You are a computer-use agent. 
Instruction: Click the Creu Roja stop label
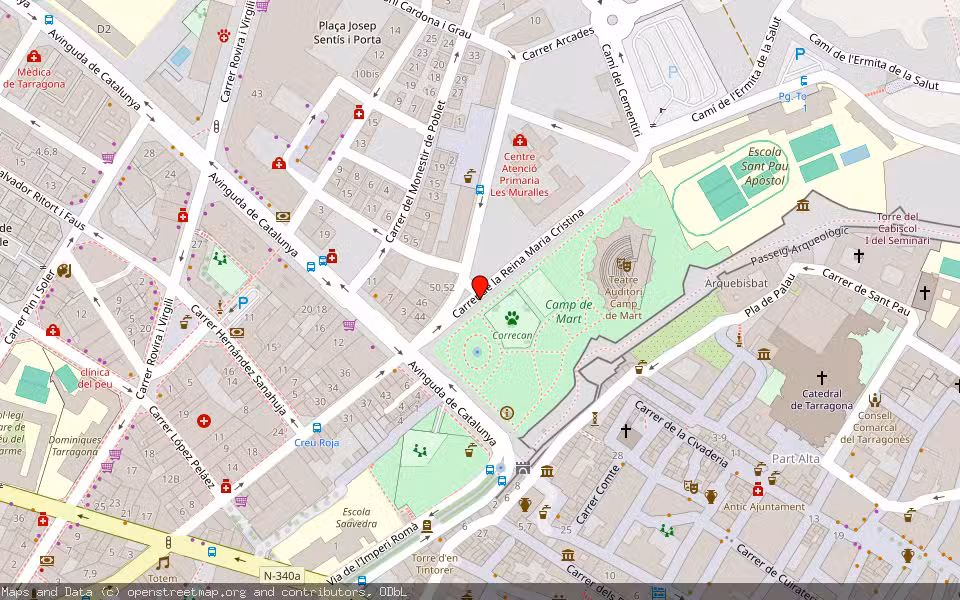click(x=317, y=443)
